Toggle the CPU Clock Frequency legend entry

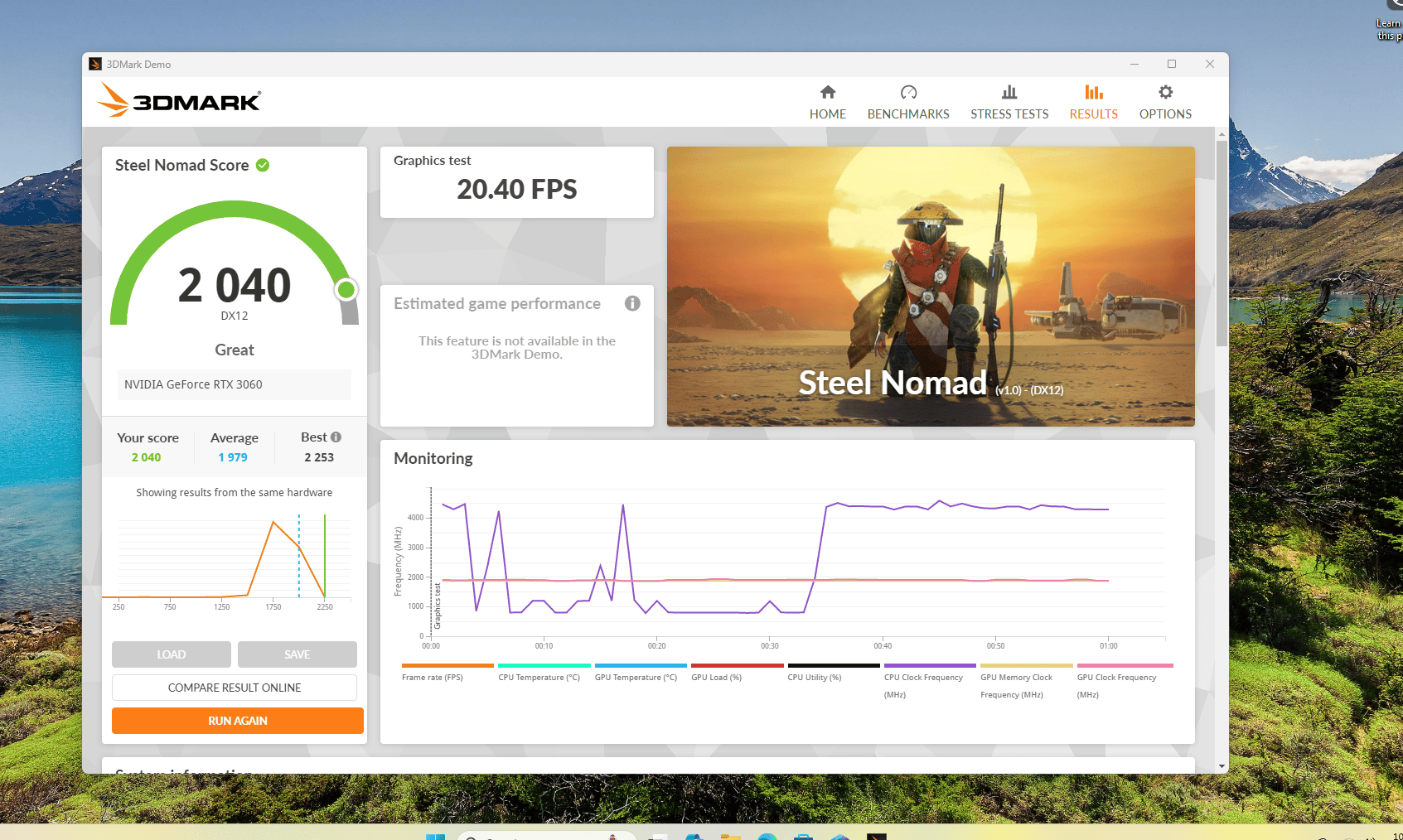tap(930, 681)
